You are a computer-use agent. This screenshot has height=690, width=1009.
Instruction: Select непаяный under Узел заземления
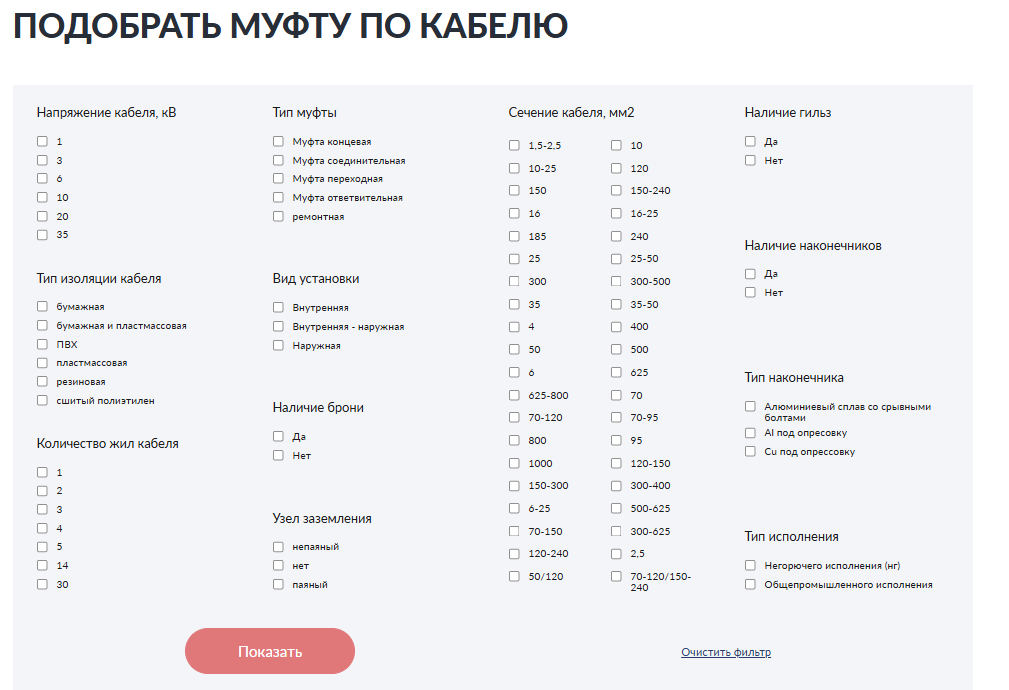[278, 547]
